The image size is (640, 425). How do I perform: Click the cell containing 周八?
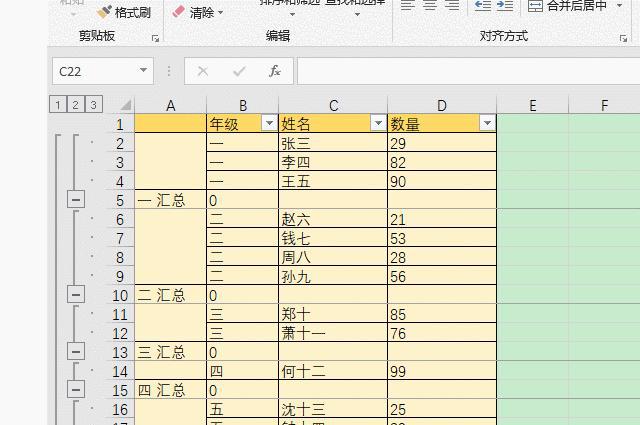[x=333, y=257]
